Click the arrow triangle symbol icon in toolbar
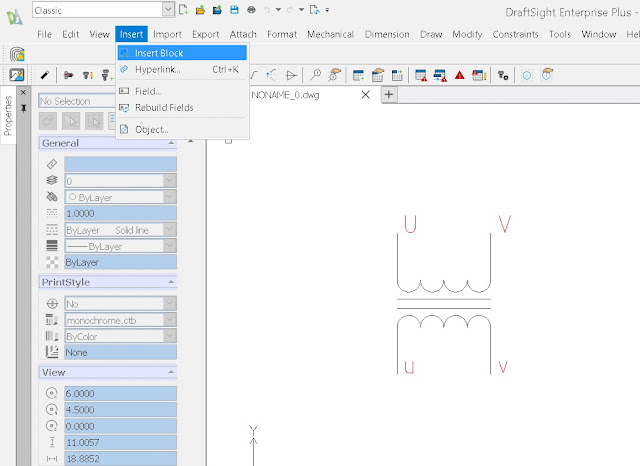 (291, 75)
